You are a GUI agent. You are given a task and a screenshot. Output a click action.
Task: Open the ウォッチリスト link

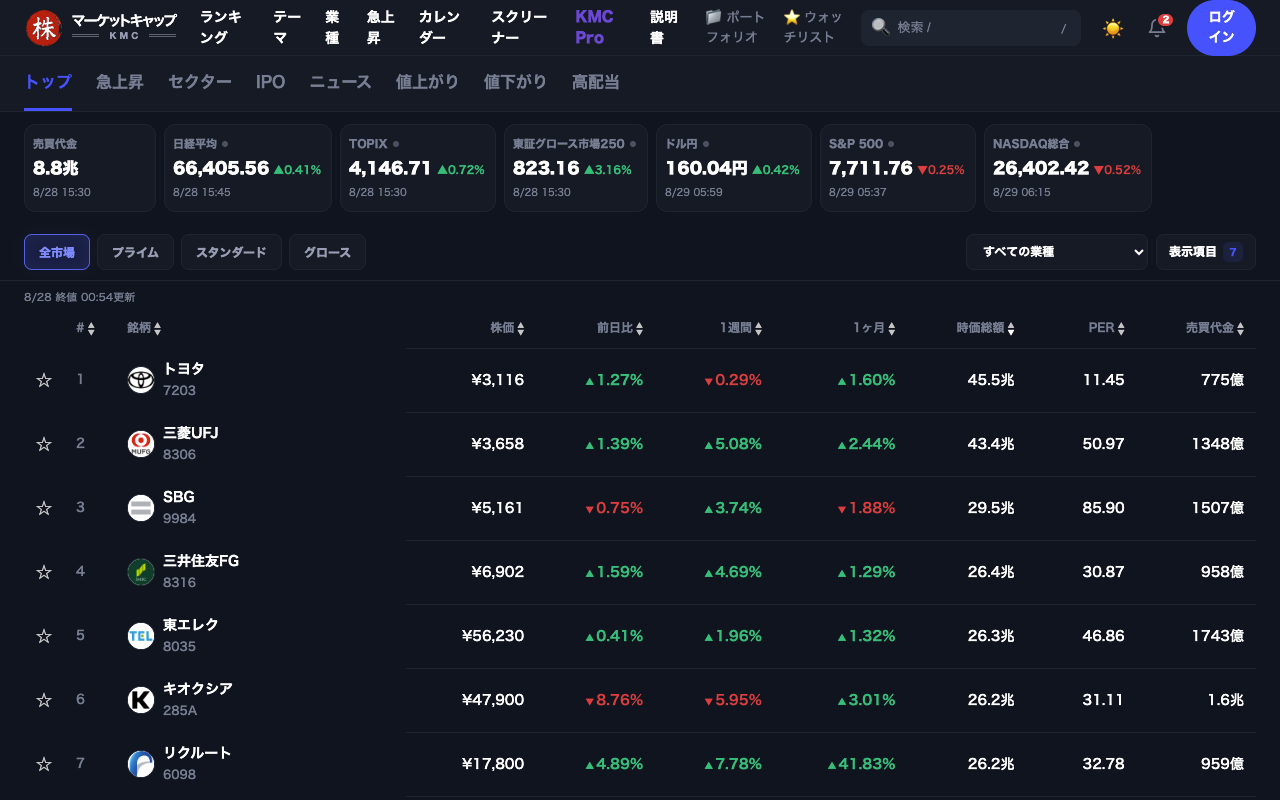coord(813,28)
